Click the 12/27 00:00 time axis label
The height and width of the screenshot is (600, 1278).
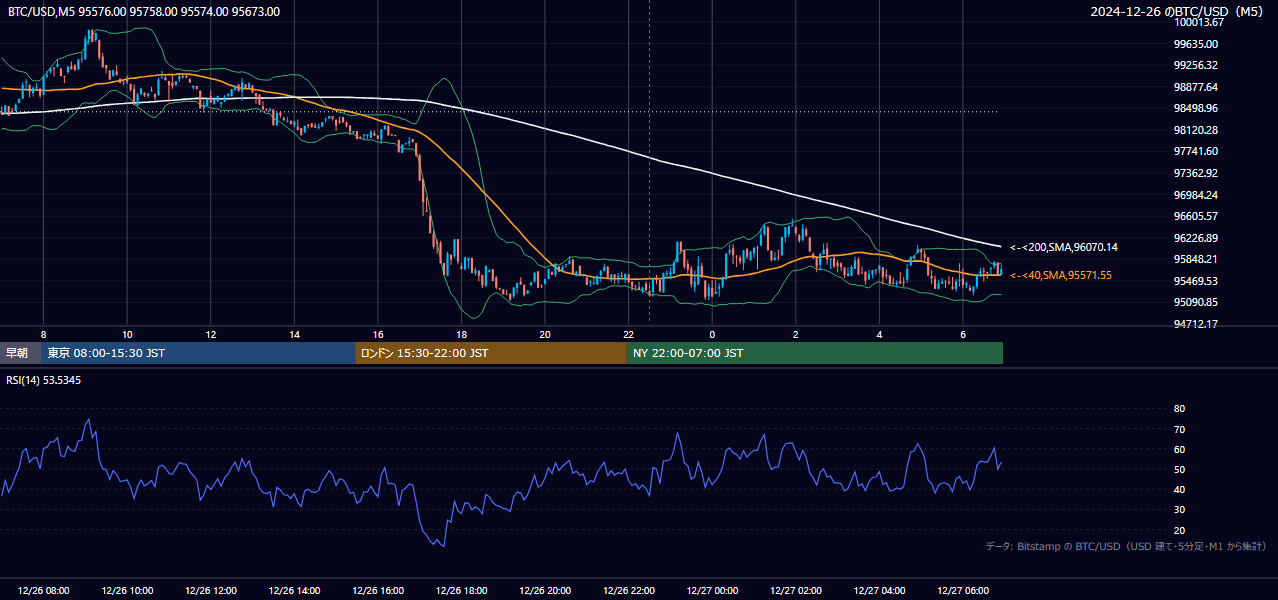(712, 591)
